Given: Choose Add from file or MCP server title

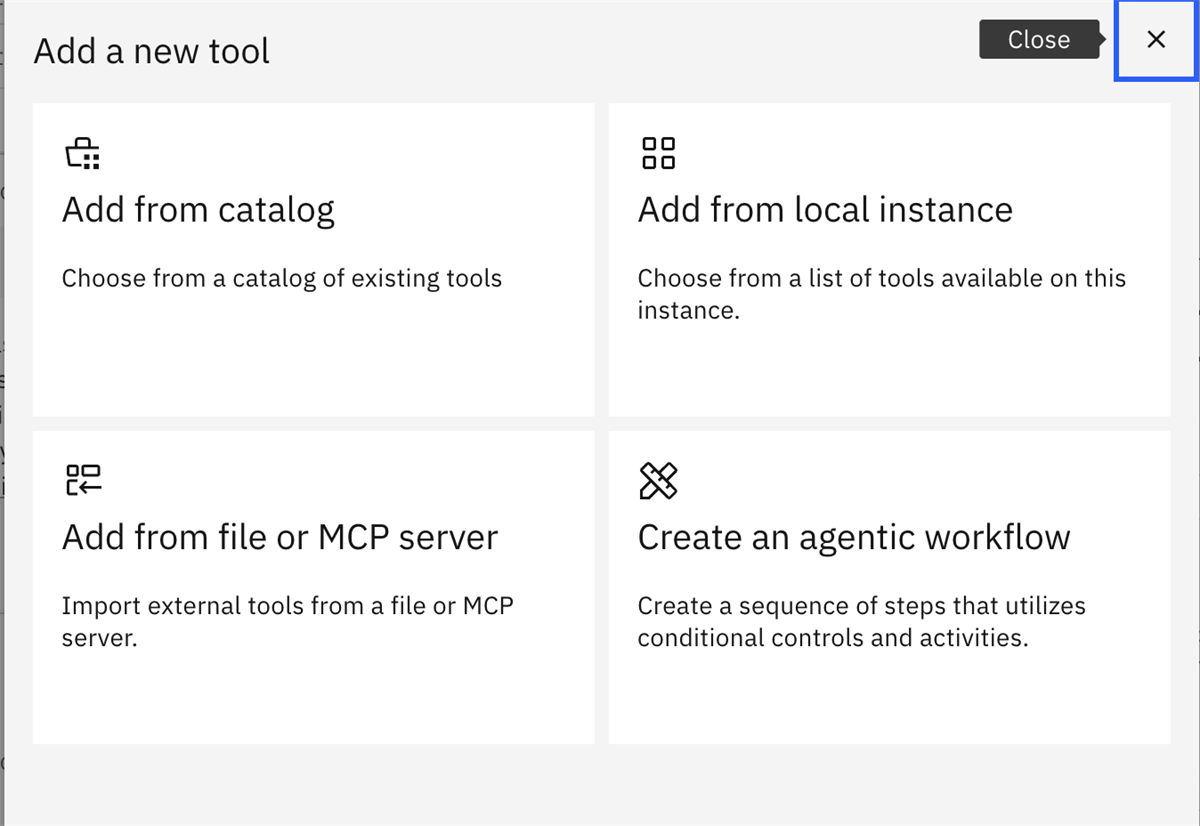Looking at the screenshot, I should point(280,538).
